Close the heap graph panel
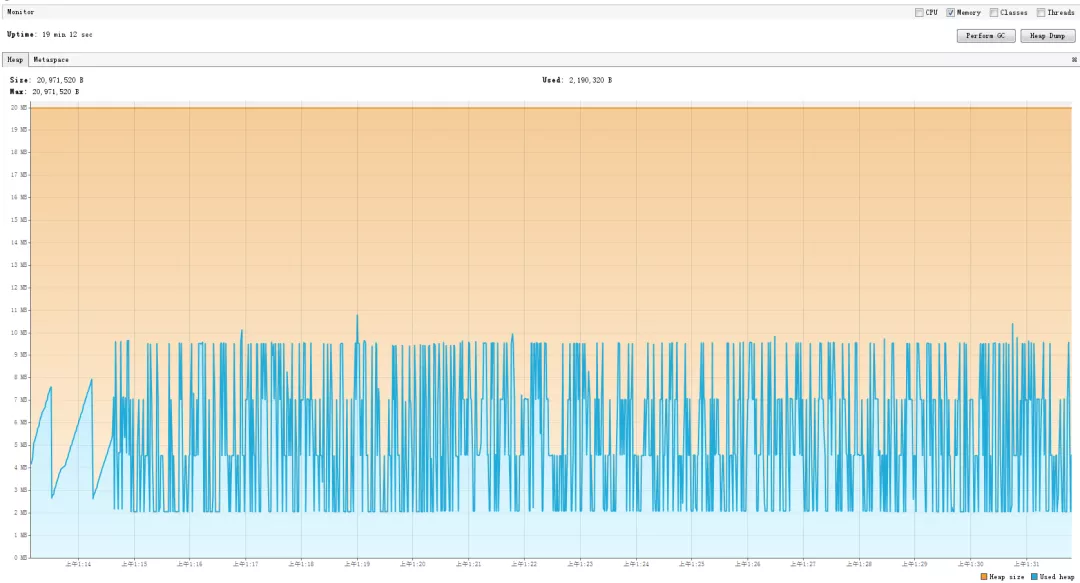The image size is (1080, 583). [x=1074, y=60]
